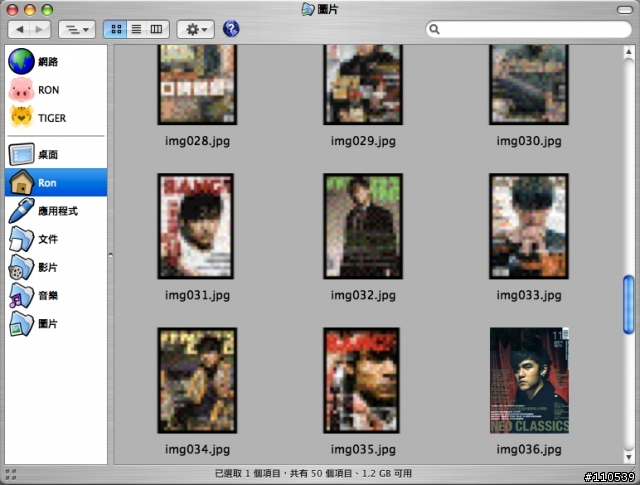640x485 pixels.
Task: Click the magnifying glass search icon
Action: tap(434, 29)
